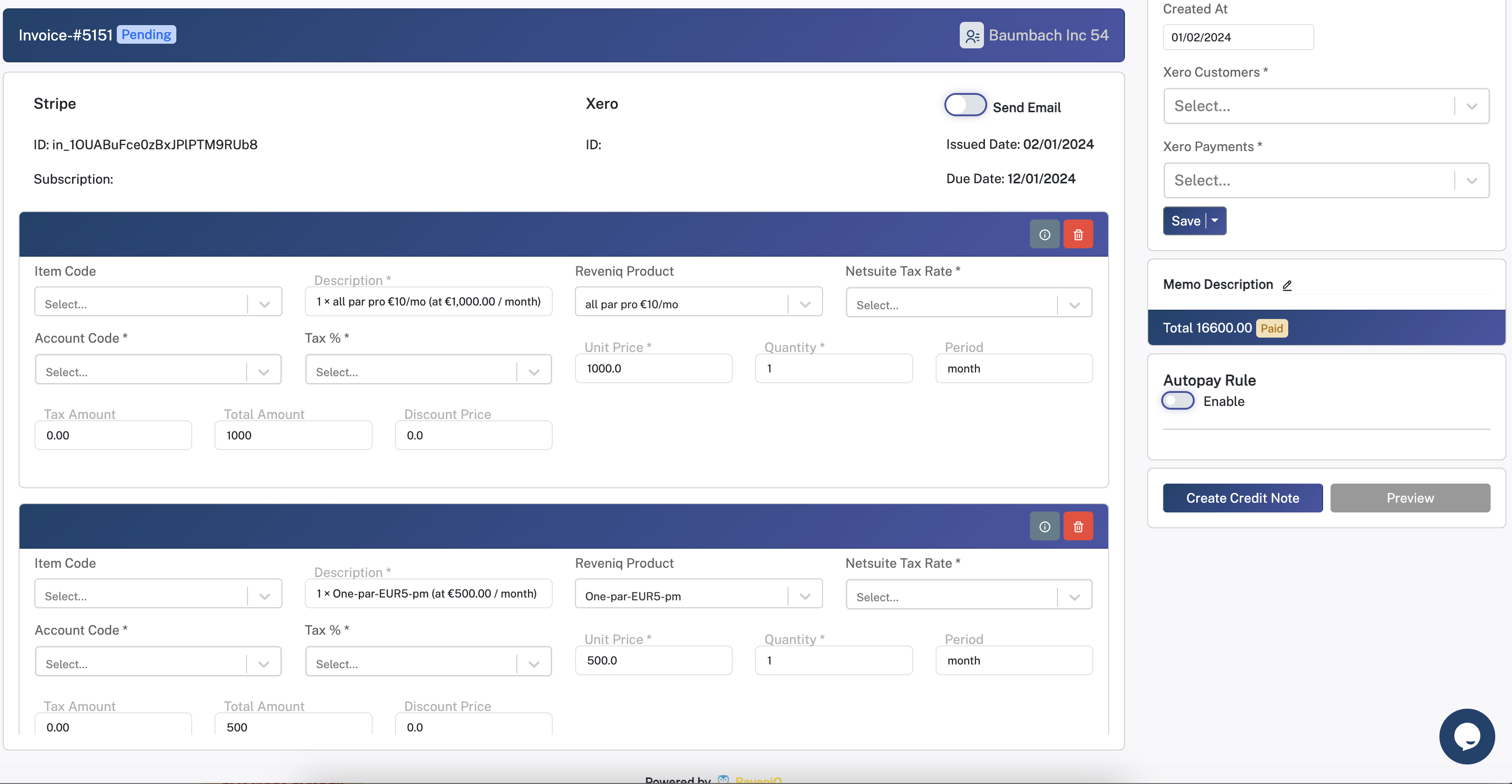Click the Save button
The height and width of the screenshot is (784, 1512).
[1186, 221]
